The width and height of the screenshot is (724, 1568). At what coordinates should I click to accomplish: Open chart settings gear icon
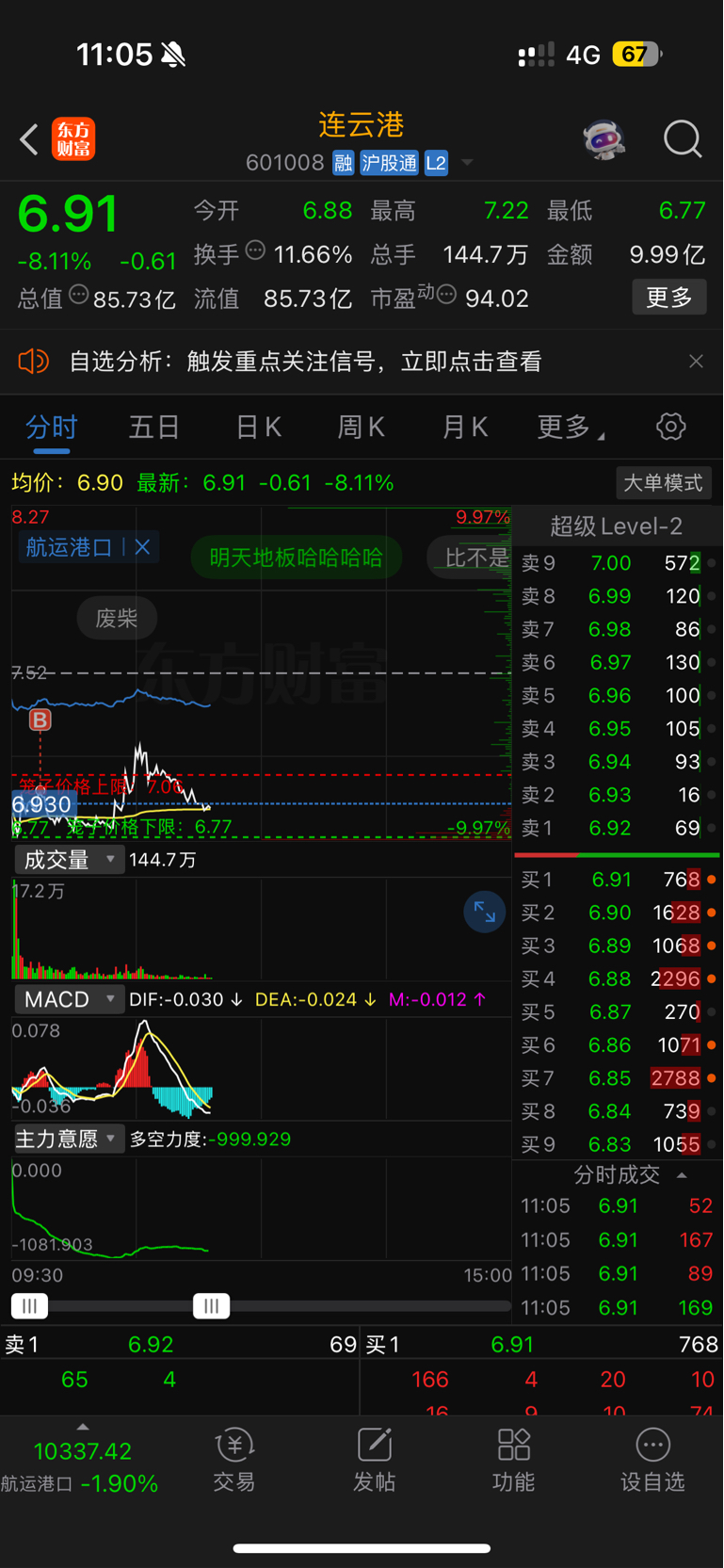coord(671,427)
